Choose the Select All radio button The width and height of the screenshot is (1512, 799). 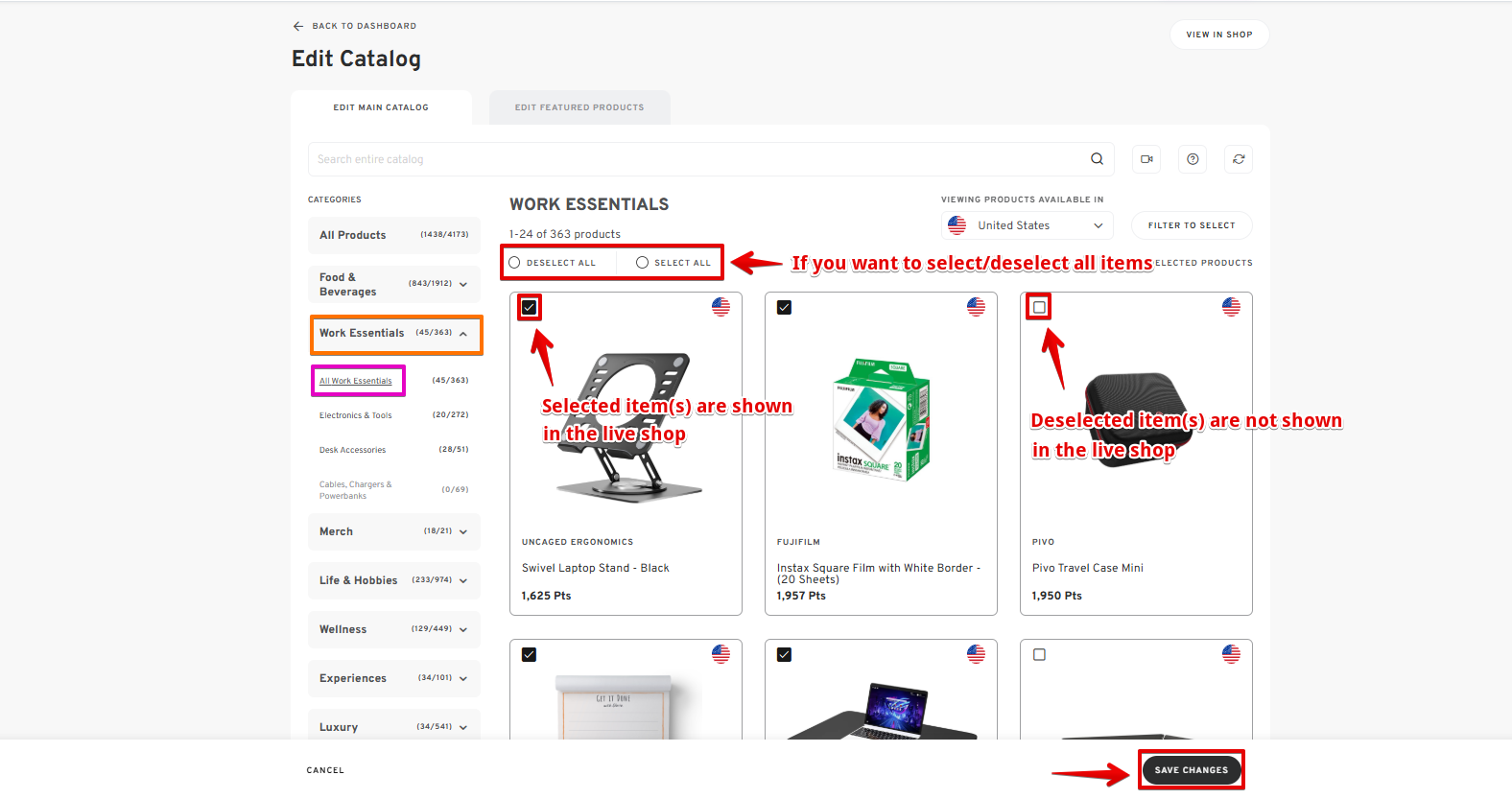643,263
